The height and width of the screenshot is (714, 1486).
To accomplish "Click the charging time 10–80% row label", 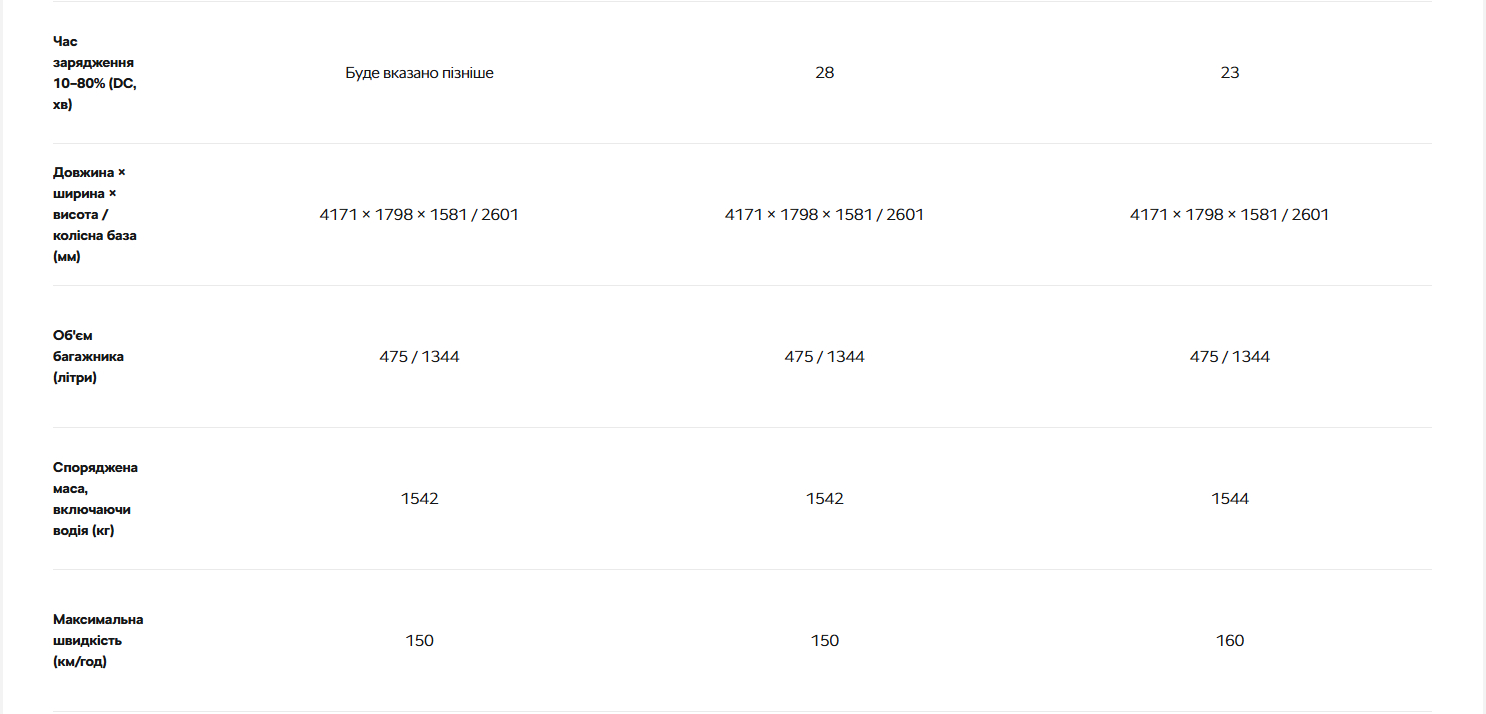I will (95, 73).
